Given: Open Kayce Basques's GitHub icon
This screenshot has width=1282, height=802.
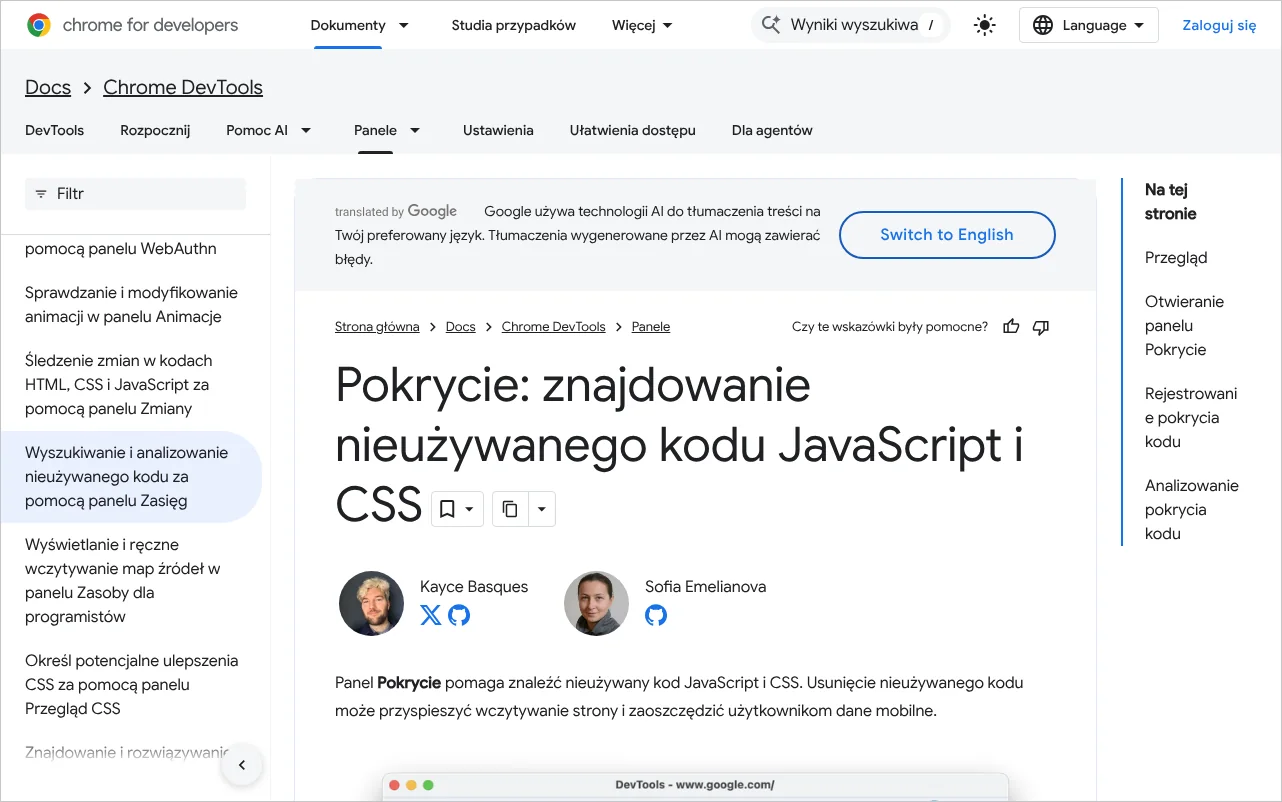Looking at the screenshot, I should (459, 614).
